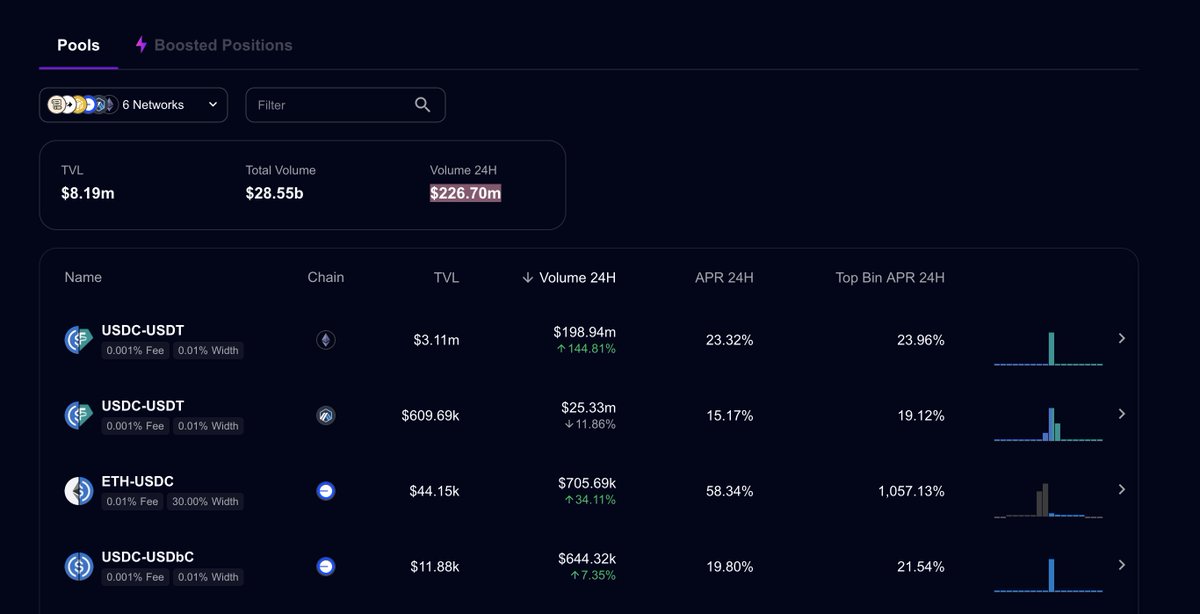
Task: Click the USDC-USDbC token pair icon
Action: [78, 566]
